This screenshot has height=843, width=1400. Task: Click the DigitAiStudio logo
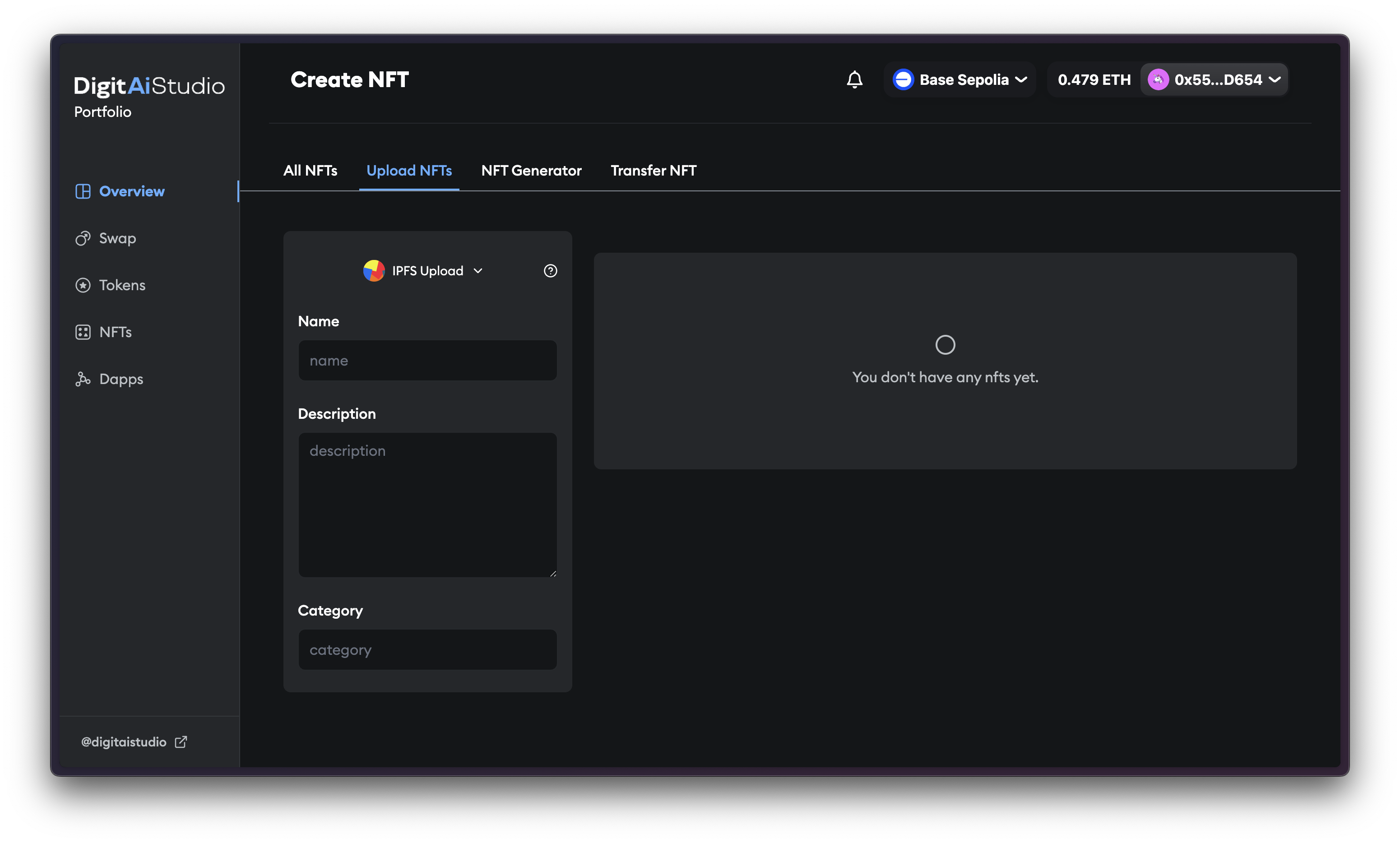149,86
